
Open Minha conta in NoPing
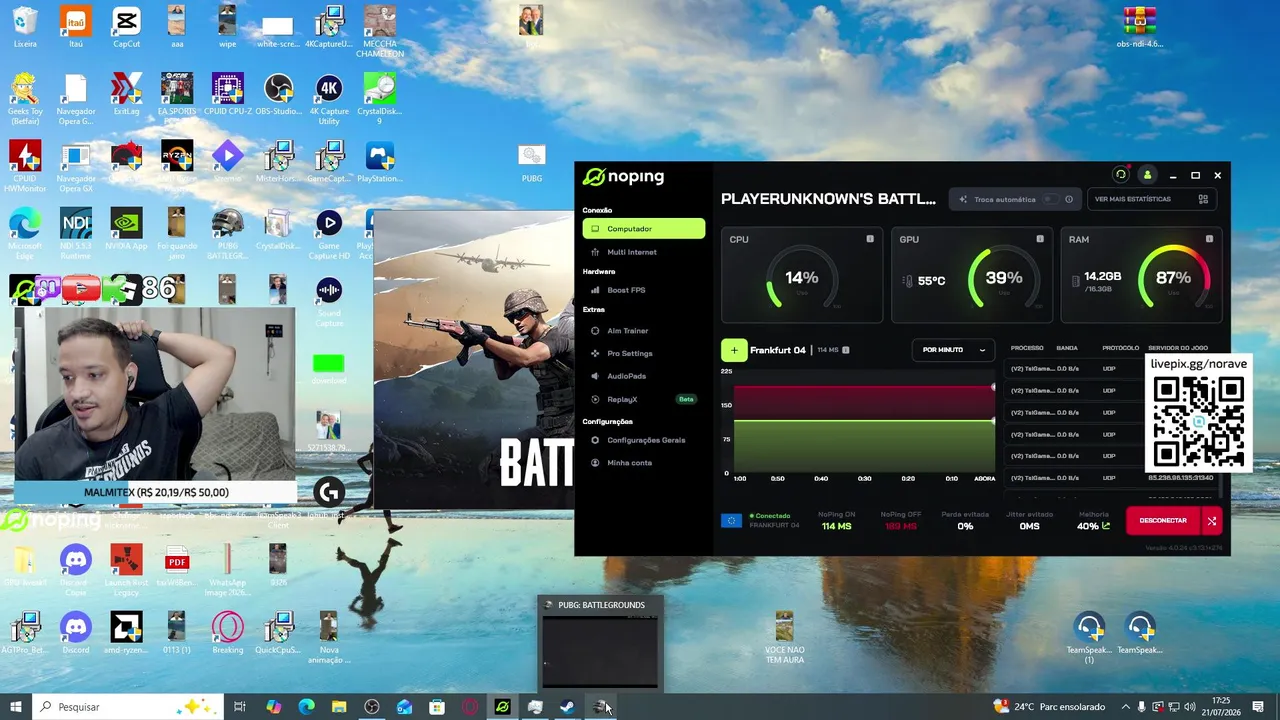[x=644, y=463]
